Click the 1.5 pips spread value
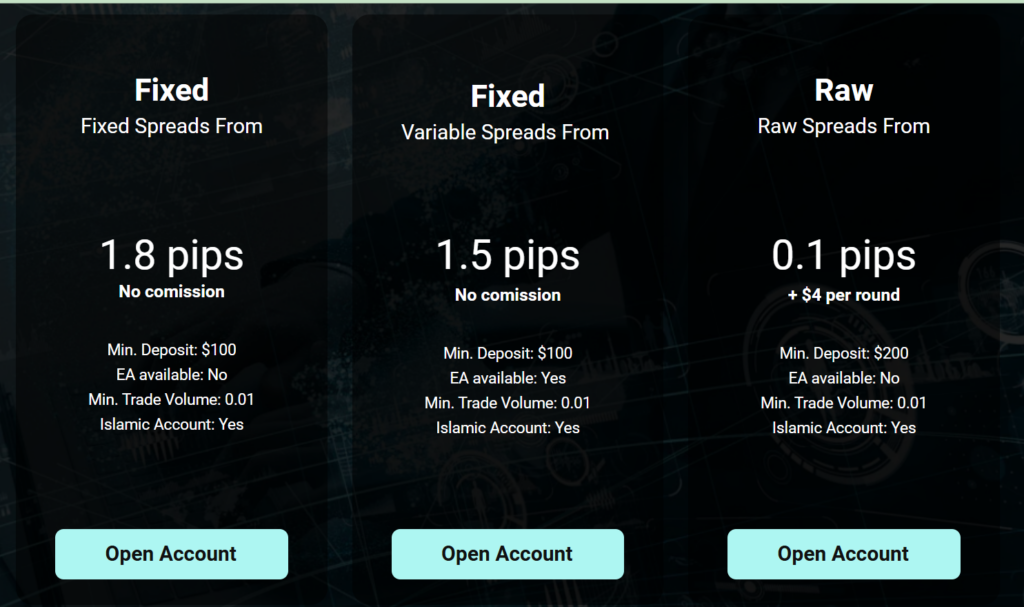 pos(507,256)
